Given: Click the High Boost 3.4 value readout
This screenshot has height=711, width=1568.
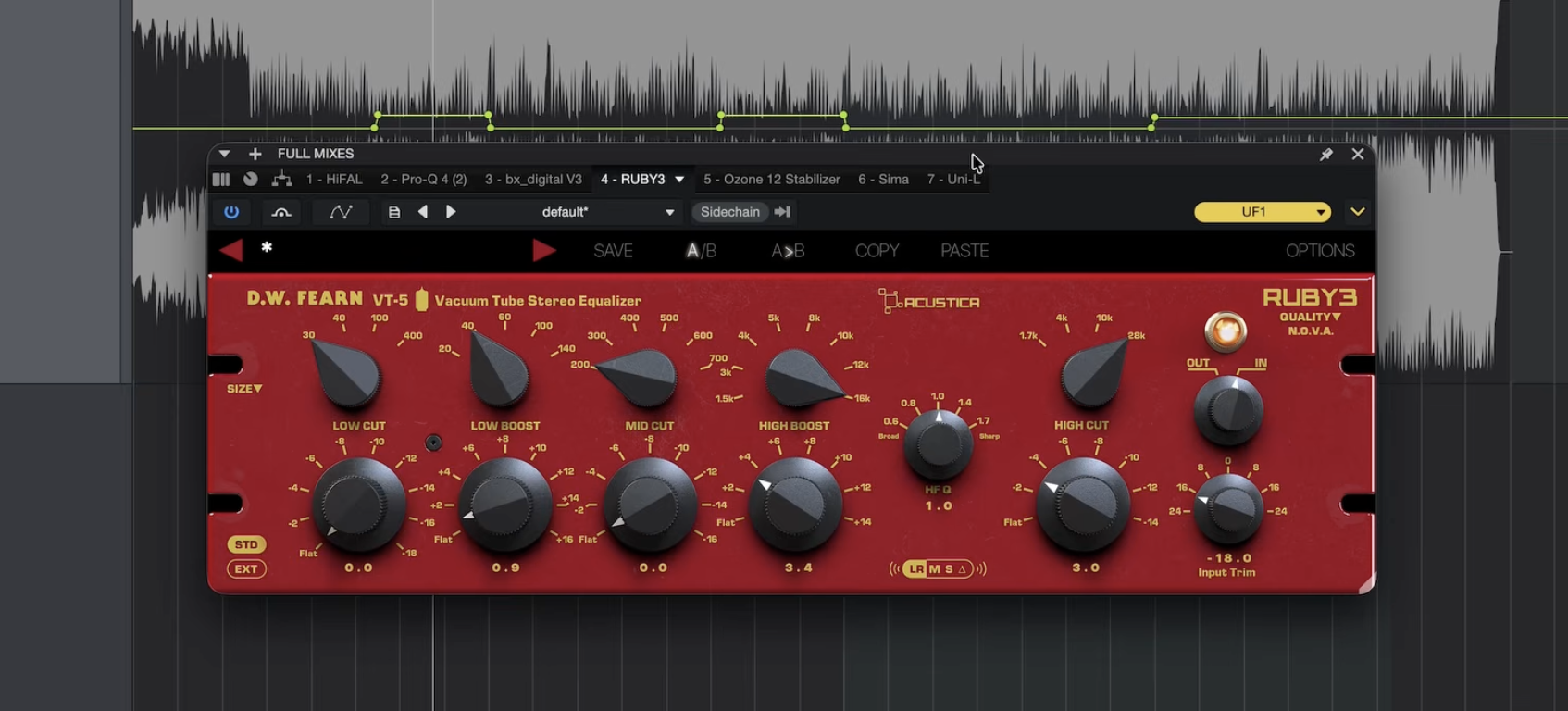Looking at the screenshot, I should pos(798,568).
